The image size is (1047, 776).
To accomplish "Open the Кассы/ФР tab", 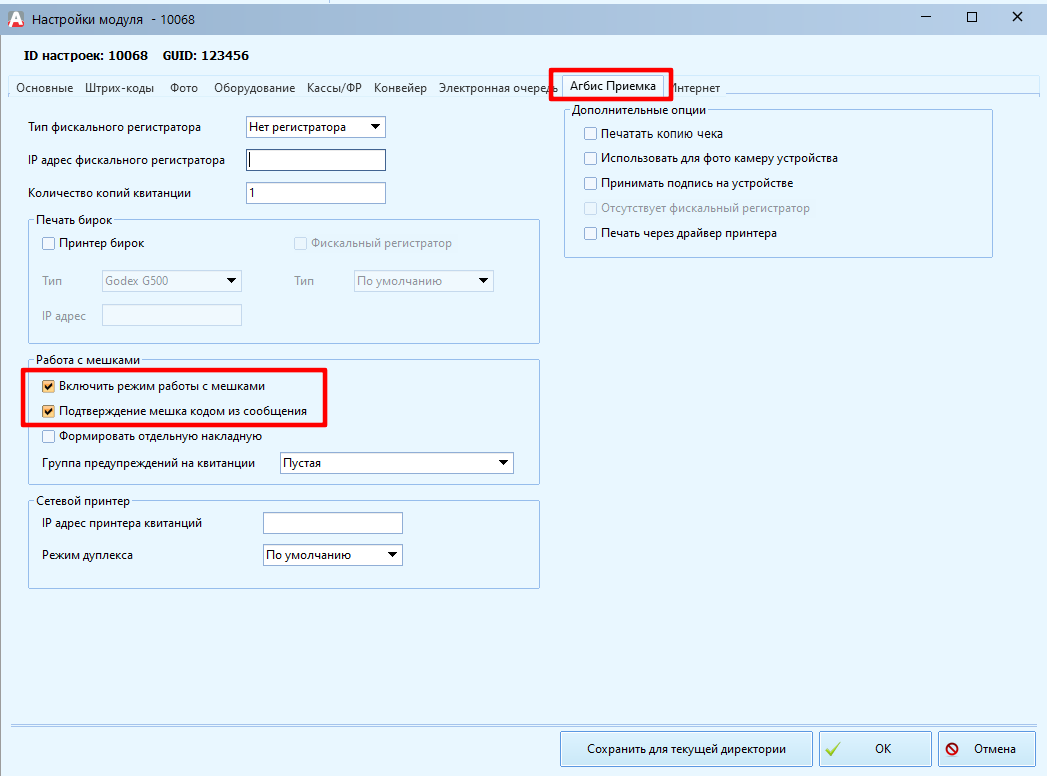I will click(334, 88).
